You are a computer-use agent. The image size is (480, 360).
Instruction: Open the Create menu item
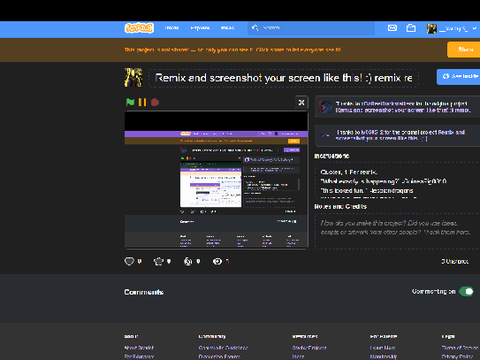point(172,28)
